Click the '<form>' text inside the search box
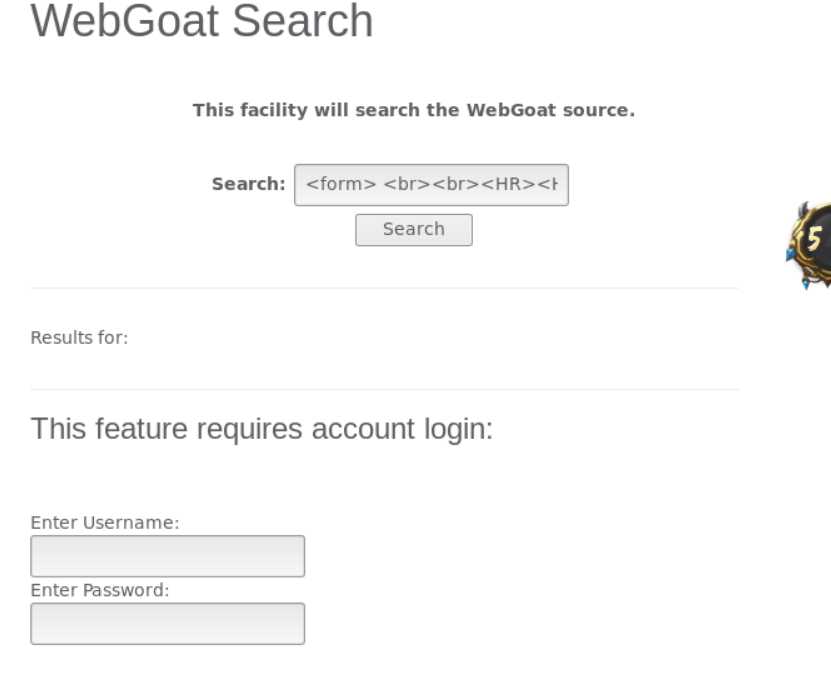This screenshot has width=831, height=682. point(341,184)
